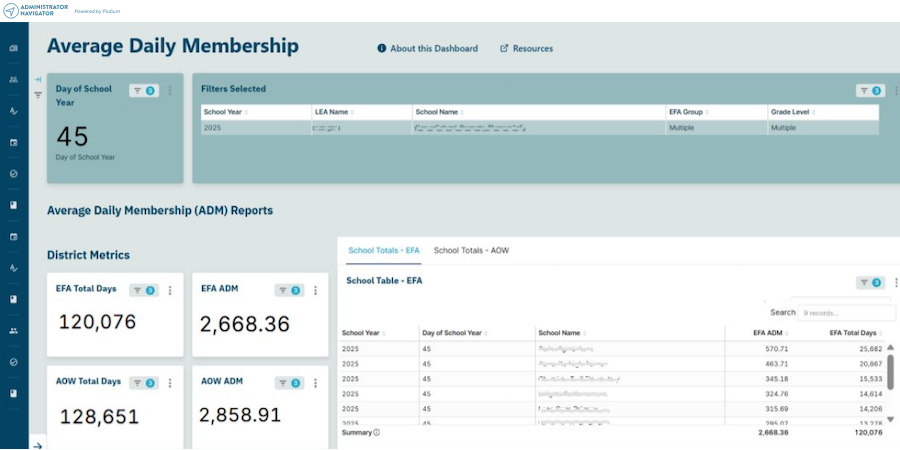The width and height of the screenshot is (900, 450).
Task: Click the EFA Total Days value 25,682
Action: coord(871,349)
